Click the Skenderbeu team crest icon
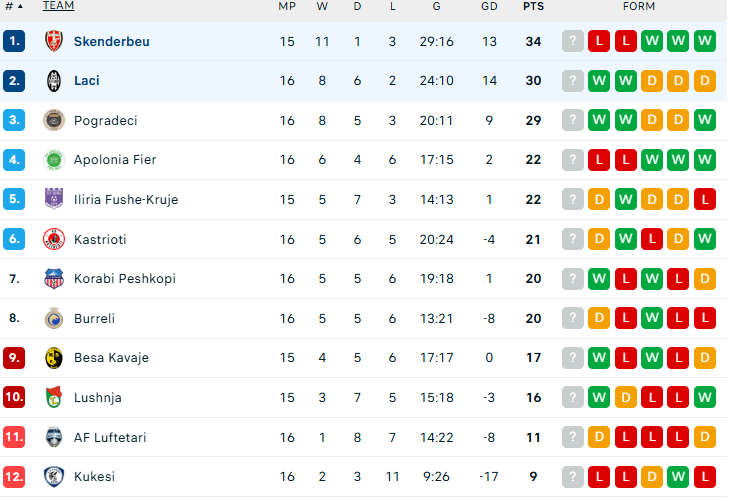The width and height of the screenshot is (732, 501). click(53, 41)
